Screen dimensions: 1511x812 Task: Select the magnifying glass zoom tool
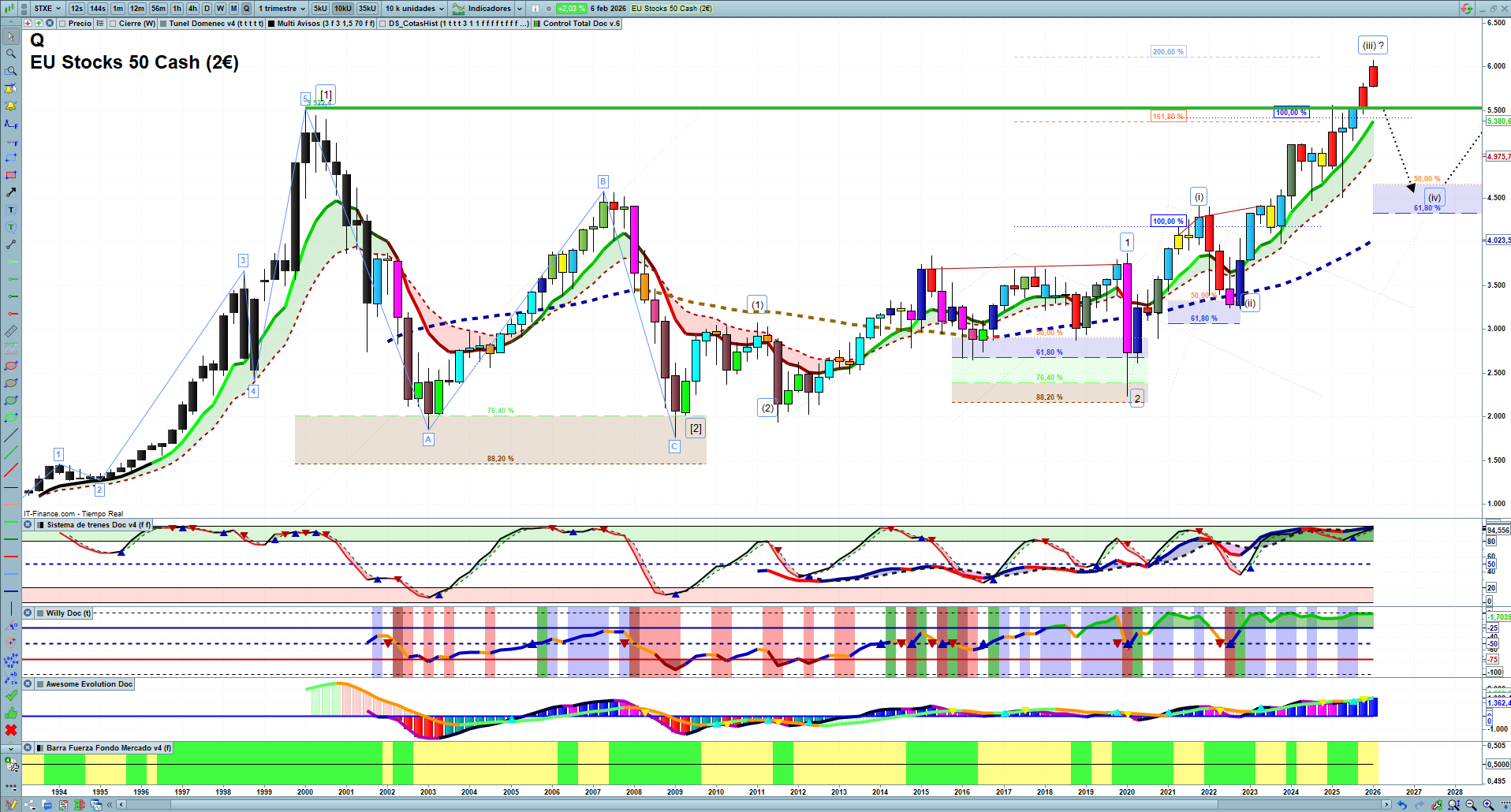pyautogui.click(x=11, y=54)
